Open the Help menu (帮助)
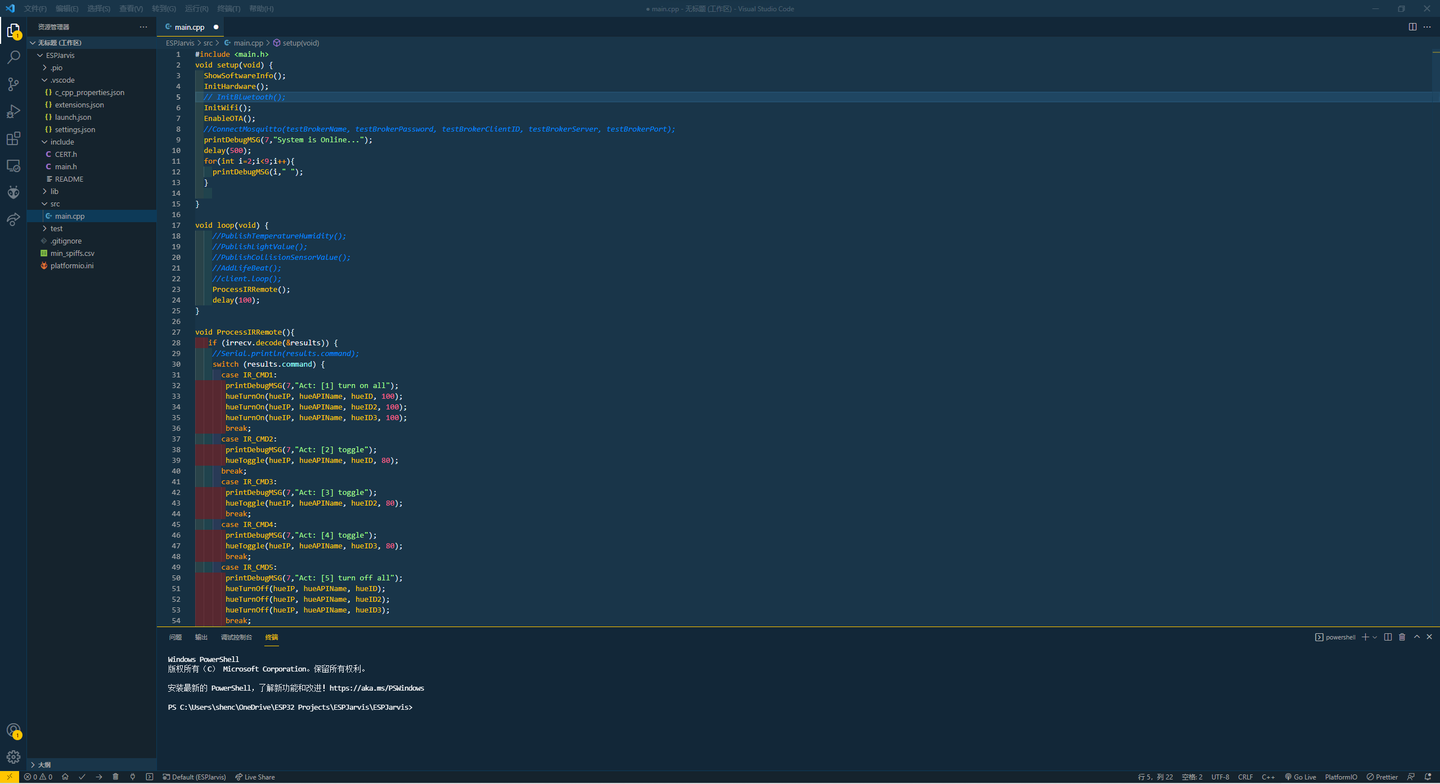The height and width of the screenshot is (784, 1440). coord(261,9)
